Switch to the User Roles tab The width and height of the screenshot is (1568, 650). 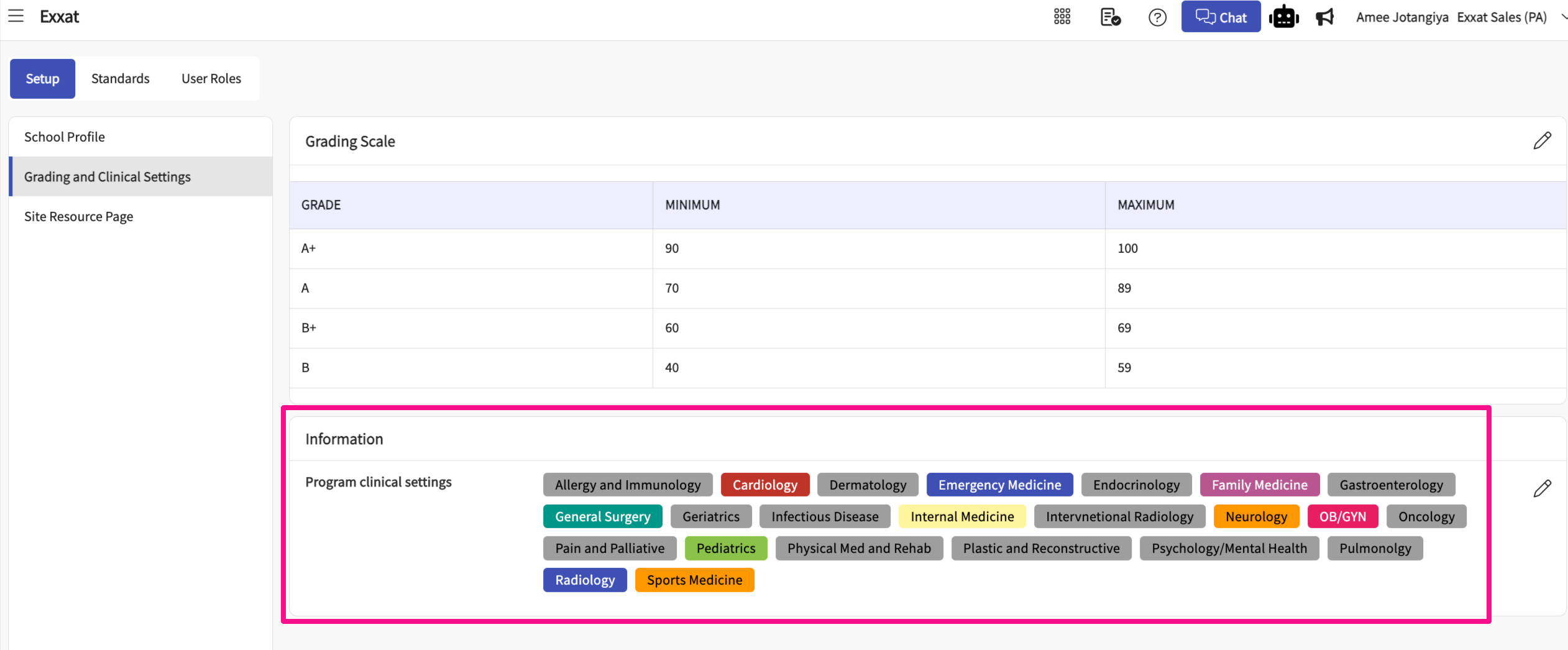click(x=211, y=79)
